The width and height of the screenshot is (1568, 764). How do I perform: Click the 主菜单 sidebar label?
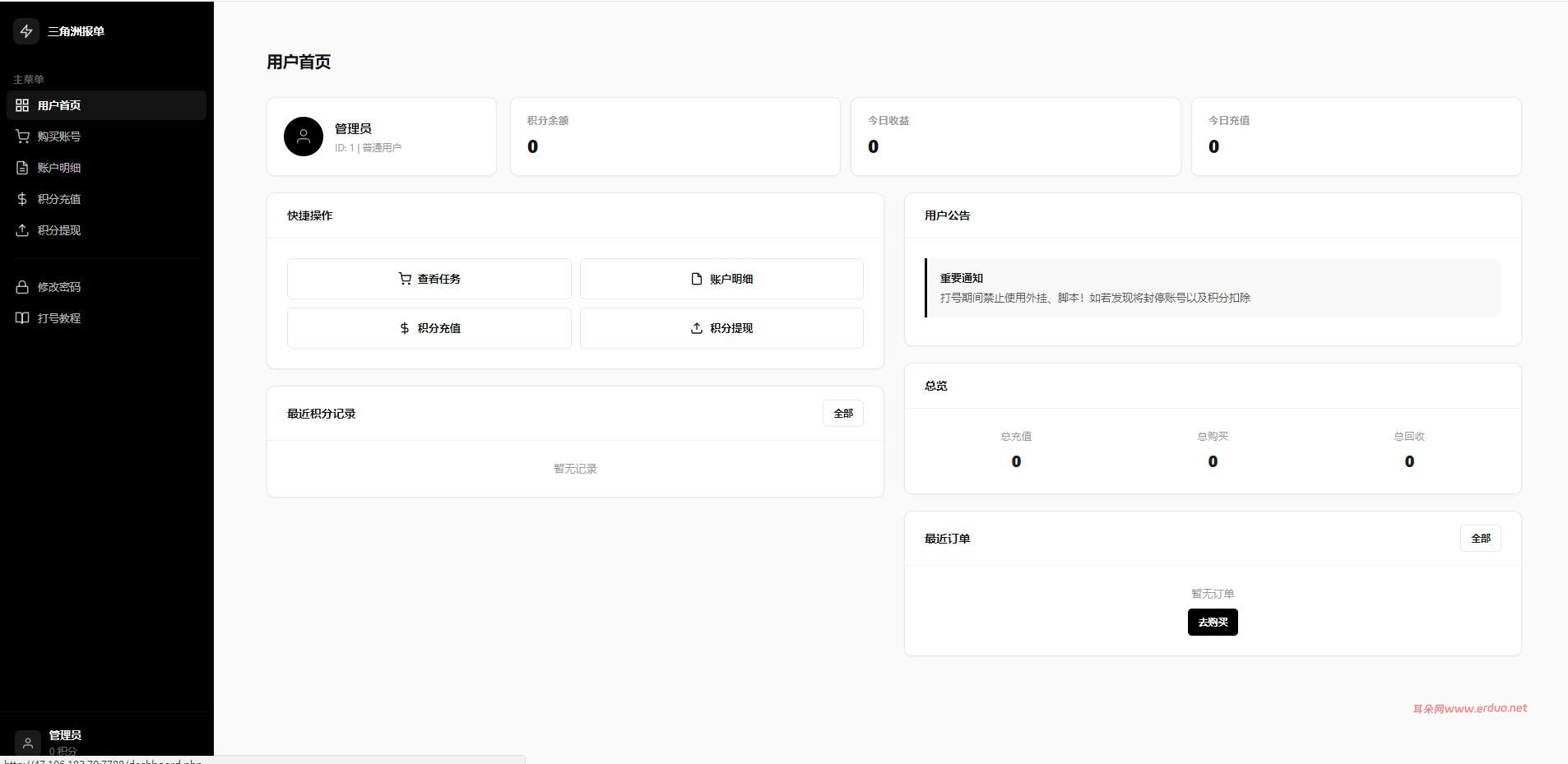[29, 80]
